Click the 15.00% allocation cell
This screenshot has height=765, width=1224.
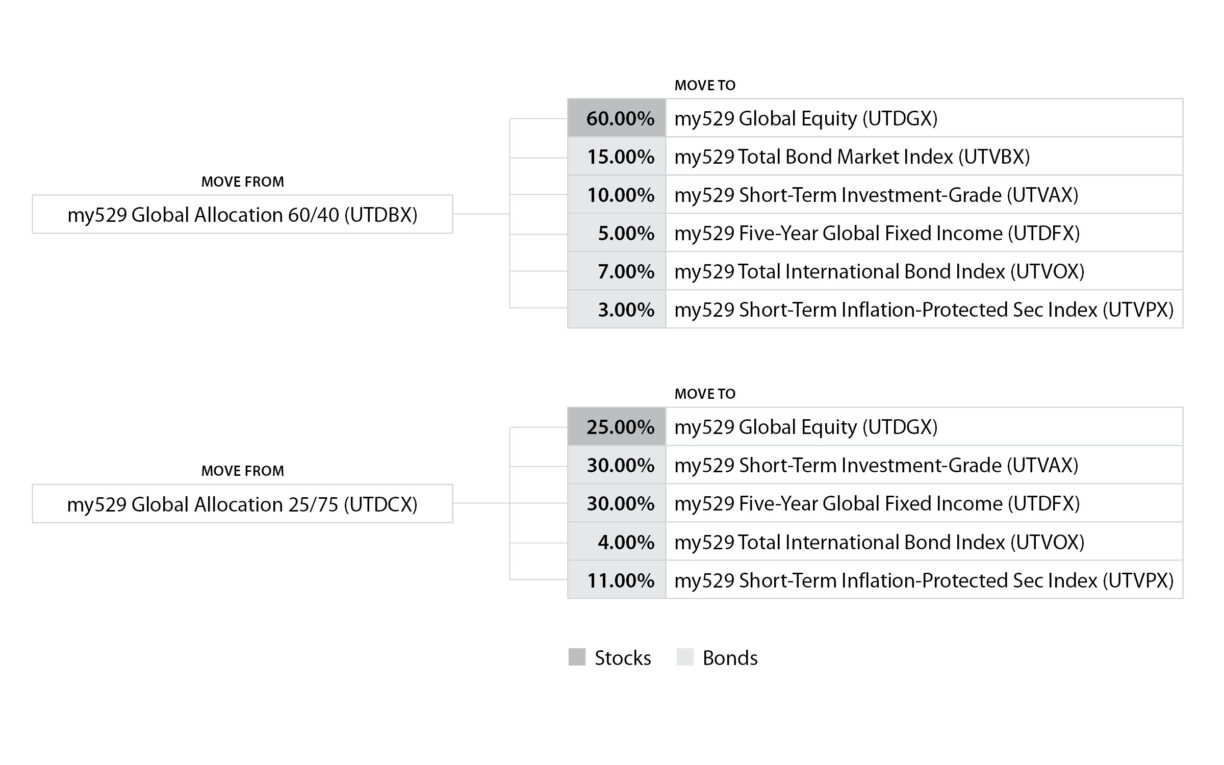click(x=618, y=157)
